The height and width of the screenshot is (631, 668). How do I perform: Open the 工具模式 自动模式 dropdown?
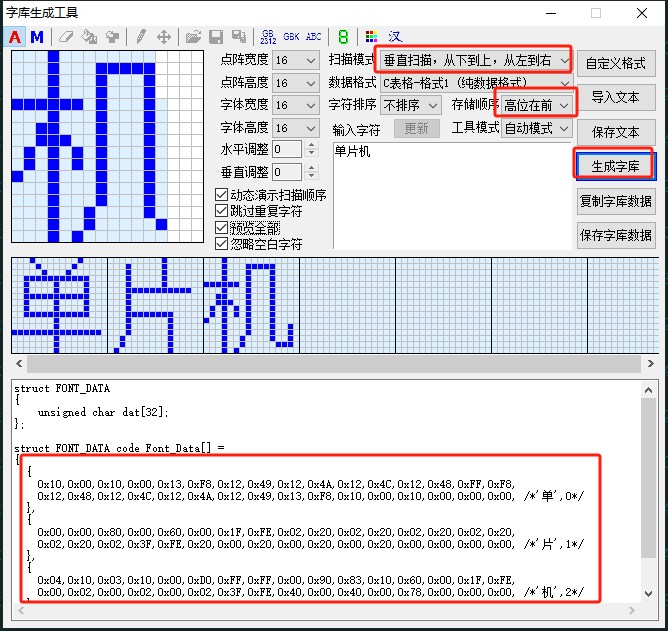(537, 128)
